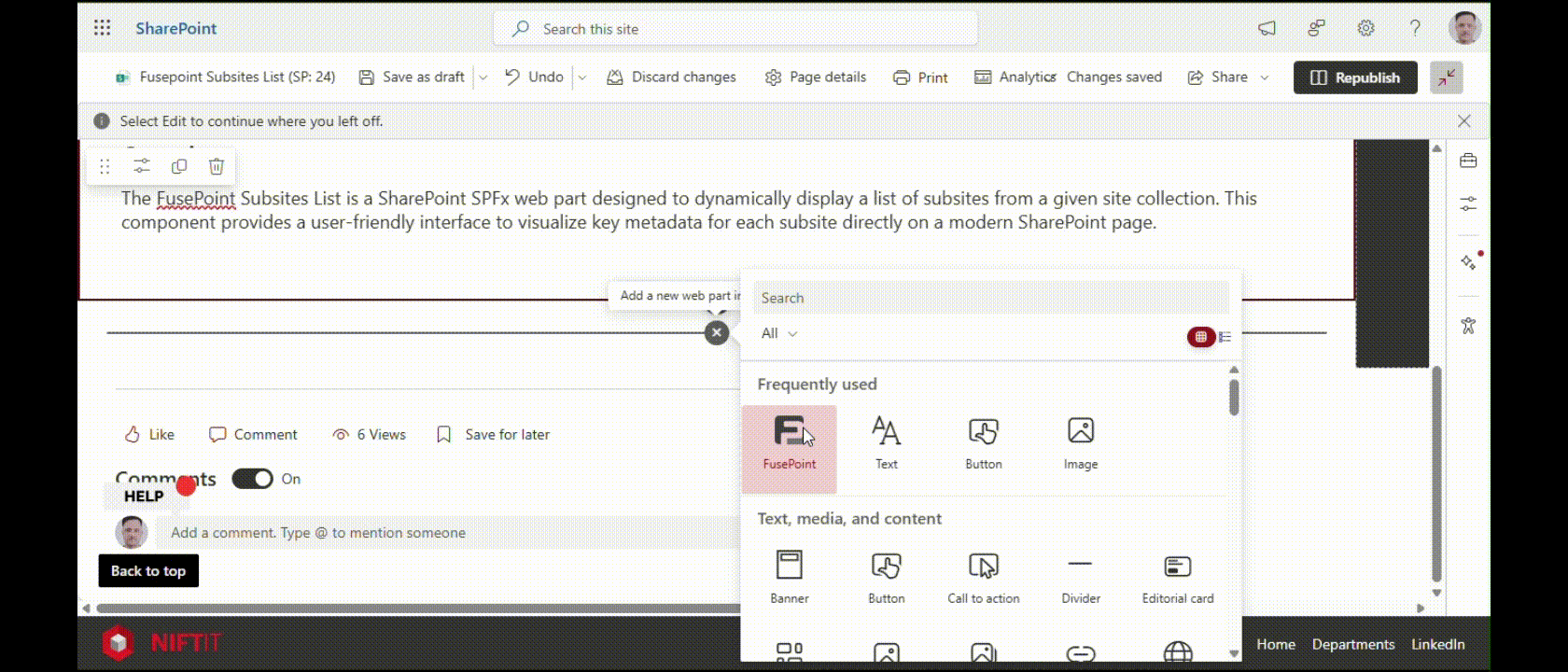Viewport: 1568px width, 672px height.
Task: Expand the All category filter dropdown
Action: [x=779, y=333]
